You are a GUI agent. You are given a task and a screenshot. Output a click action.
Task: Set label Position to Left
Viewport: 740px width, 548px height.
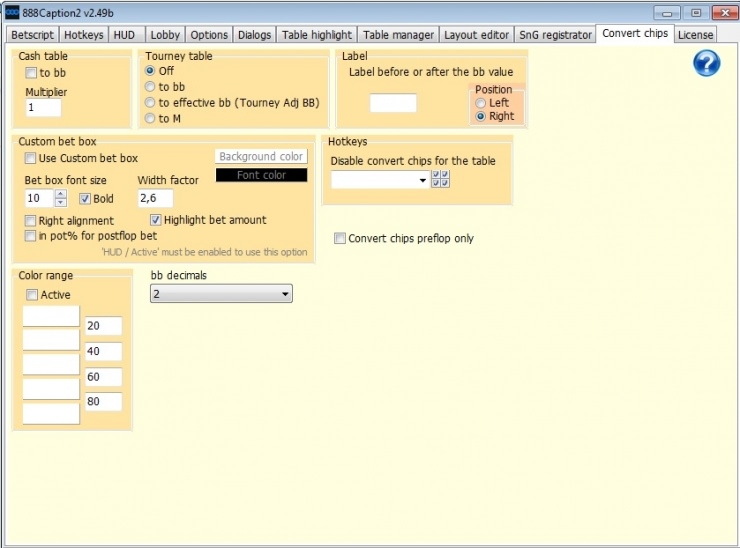click(480, 103)
